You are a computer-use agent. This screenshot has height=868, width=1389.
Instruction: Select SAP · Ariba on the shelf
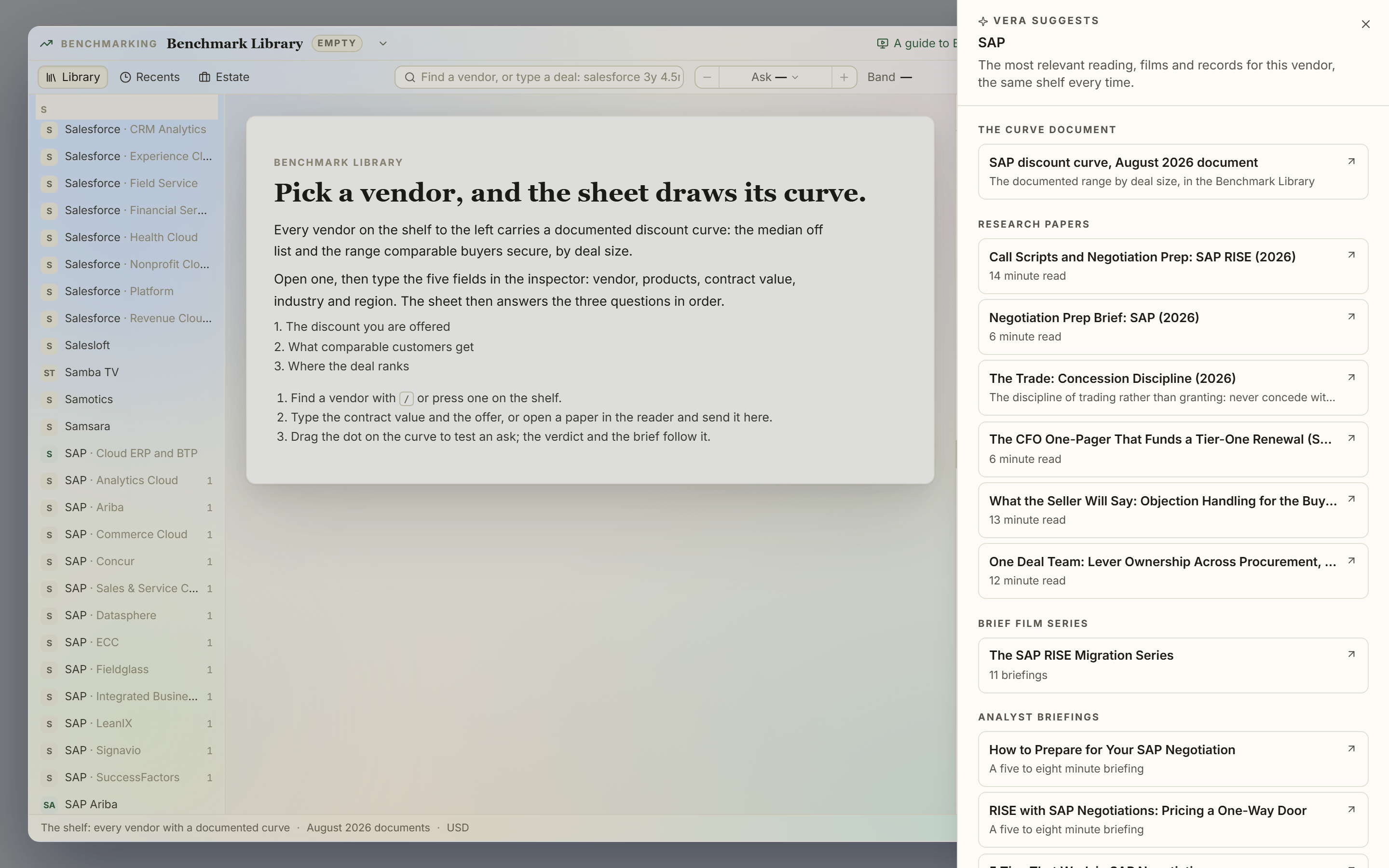127,507
